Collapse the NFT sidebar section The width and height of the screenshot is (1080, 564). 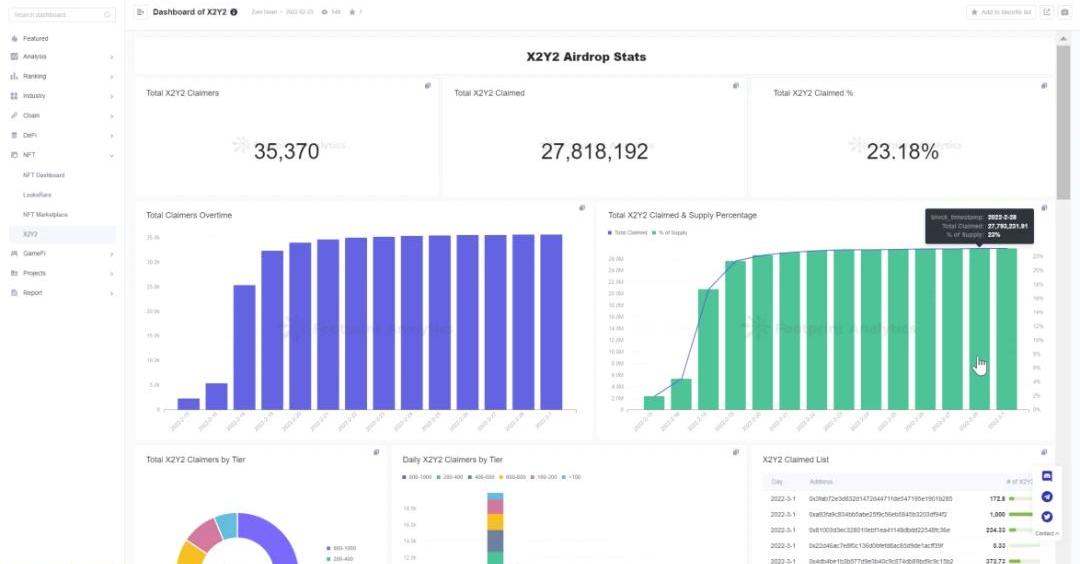[60, 155]
